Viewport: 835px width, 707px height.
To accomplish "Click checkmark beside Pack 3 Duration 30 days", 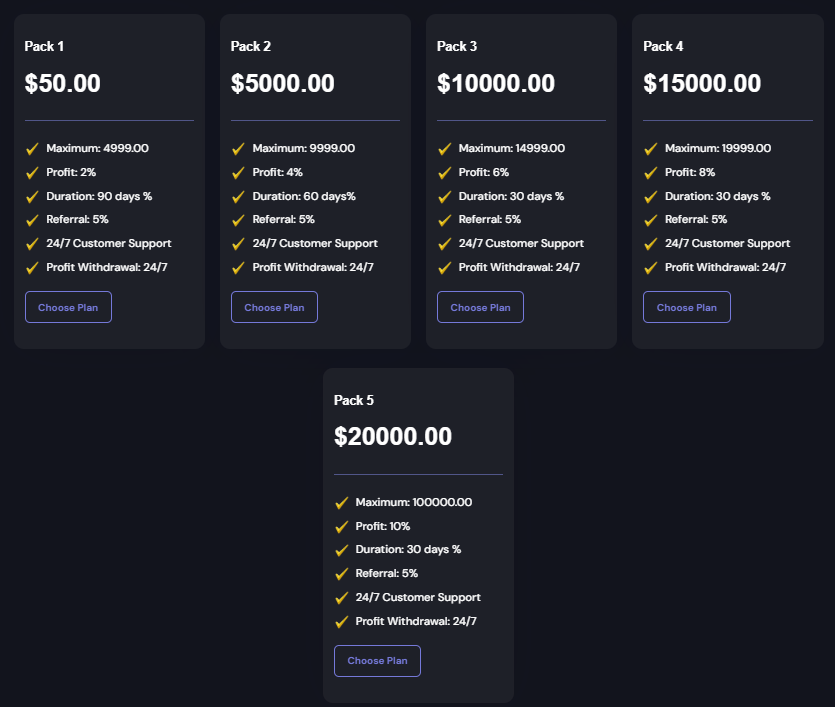I will (x=444, y=197).
